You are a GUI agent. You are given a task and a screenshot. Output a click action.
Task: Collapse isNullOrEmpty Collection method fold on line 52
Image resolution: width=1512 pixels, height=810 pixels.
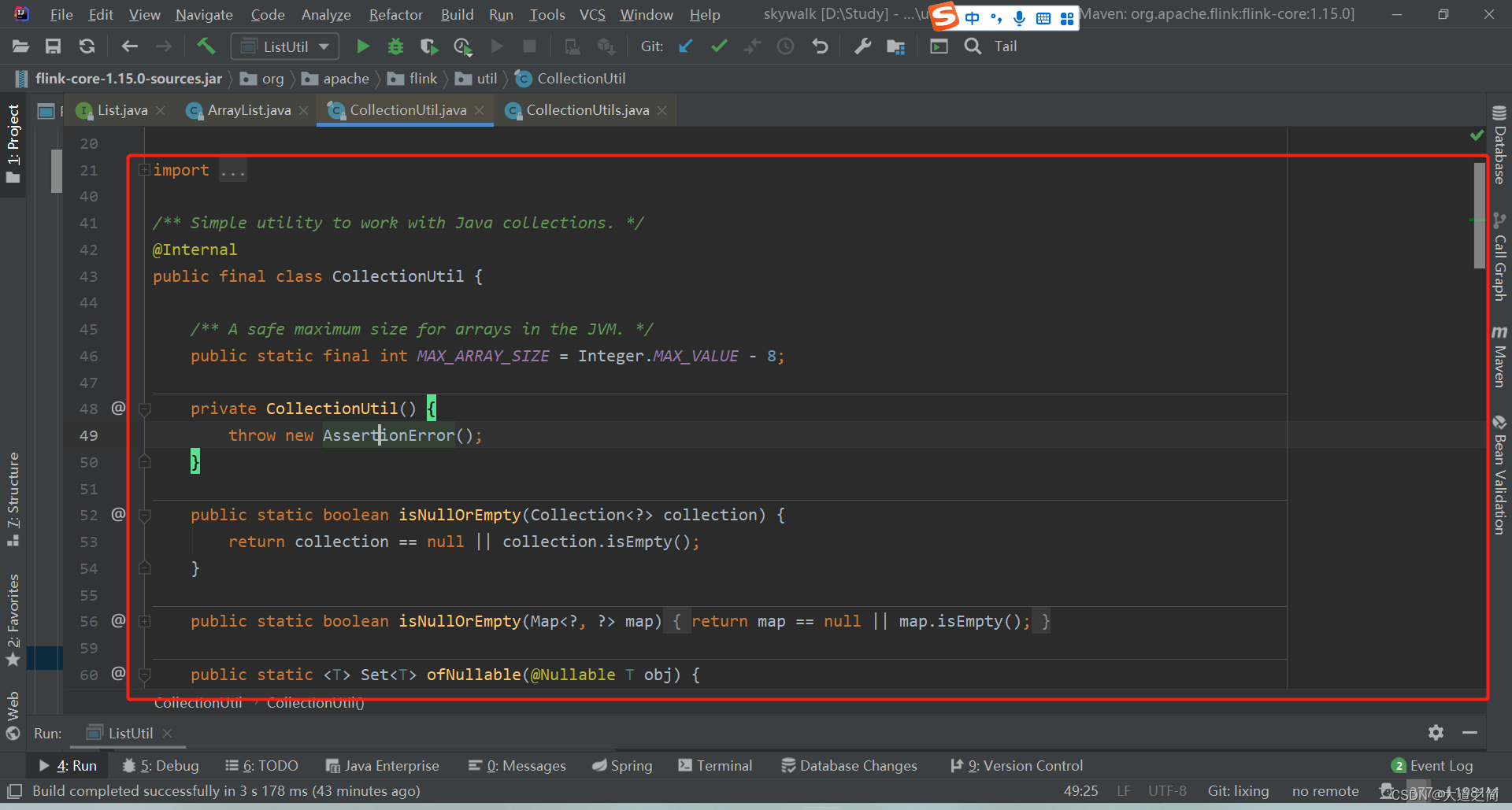(144, 515)
